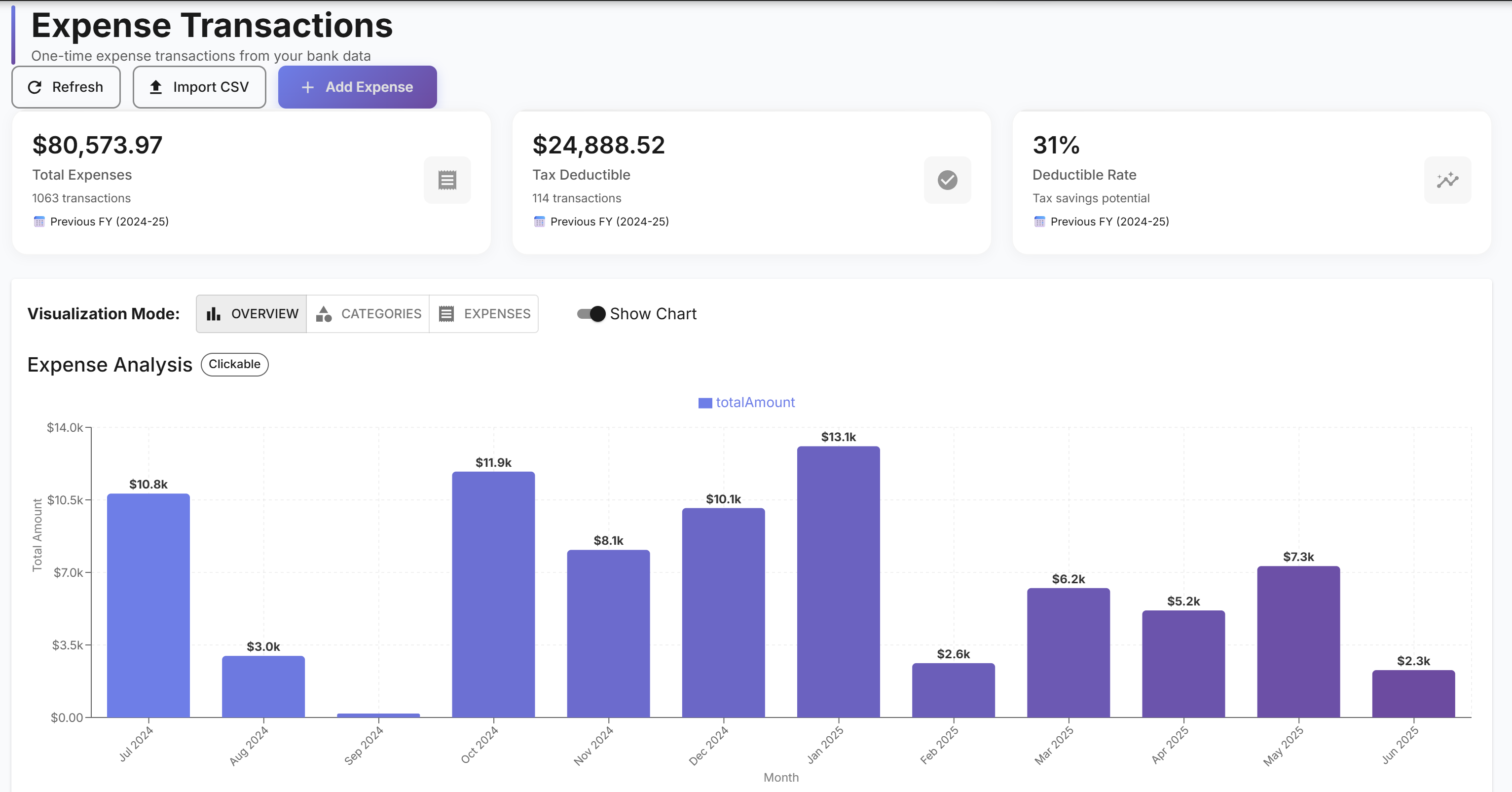Click the trend-line icon on Deductible Rate card
Screen dimensions: 1512x792
[1447, 180]
